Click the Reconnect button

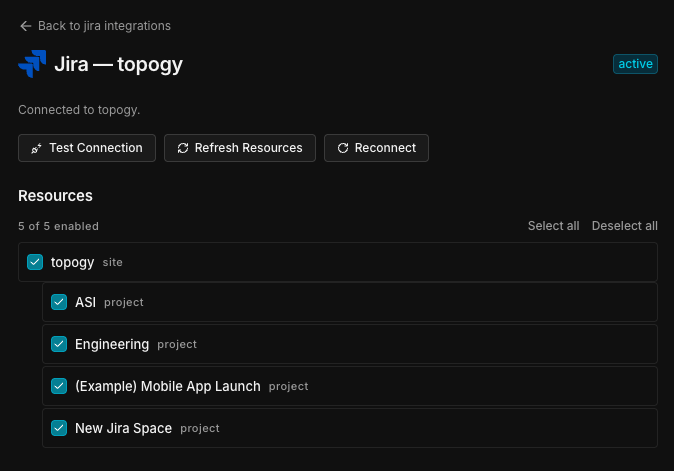[376, 148]
